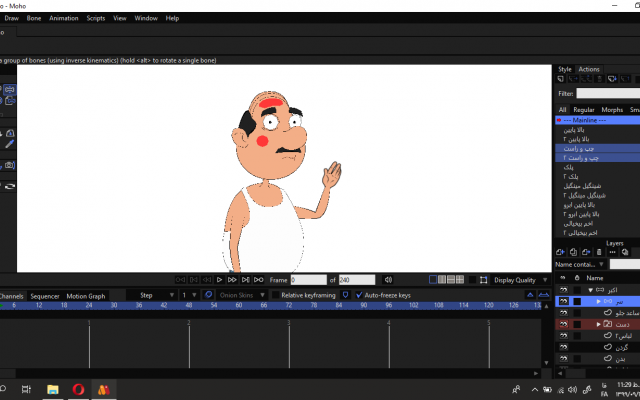Click the Task View taskbar icon
Viewport: 640px width, 400px height.
[x=26, y=389]
